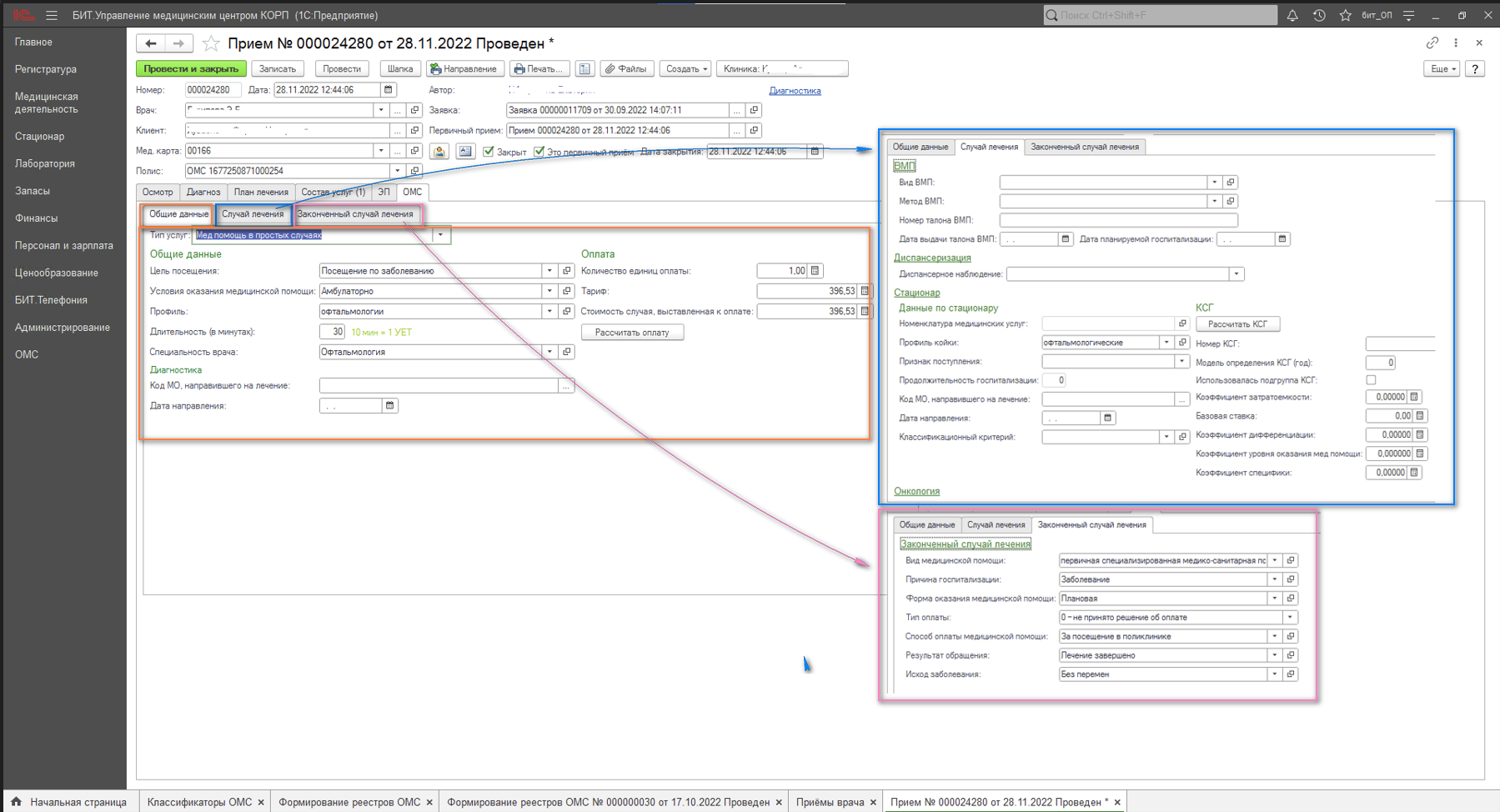Switch to the Диагноз tab
This screenshot has height=812, width=1500.
pos(203,192)
